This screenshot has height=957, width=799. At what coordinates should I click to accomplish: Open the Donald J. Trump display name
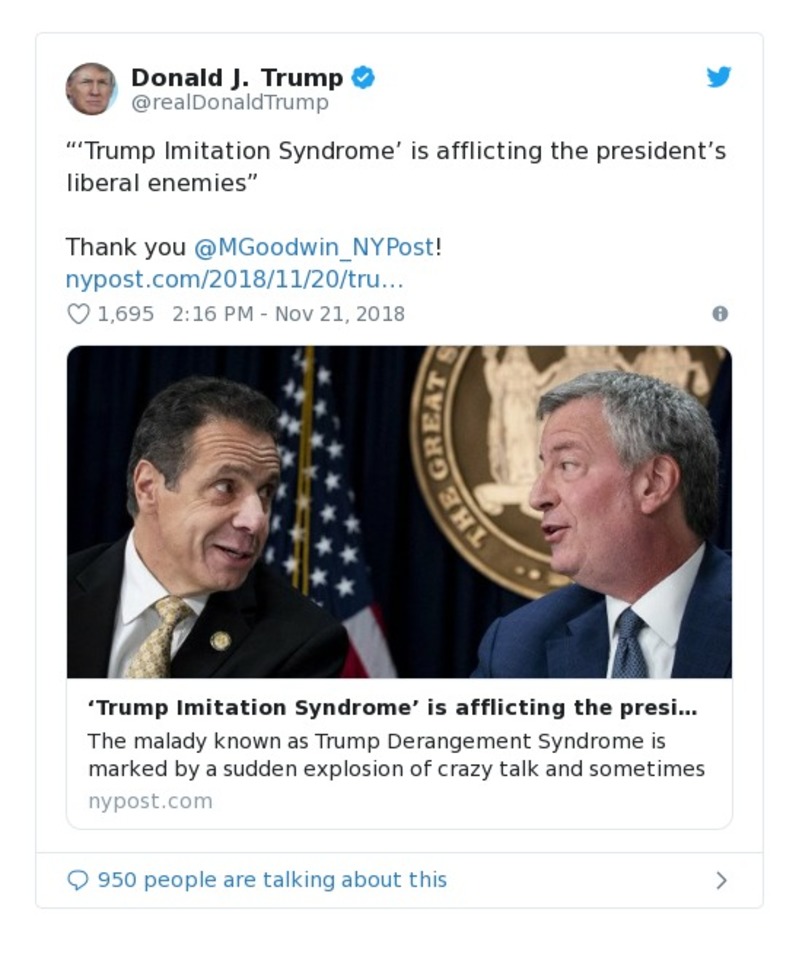240,76
